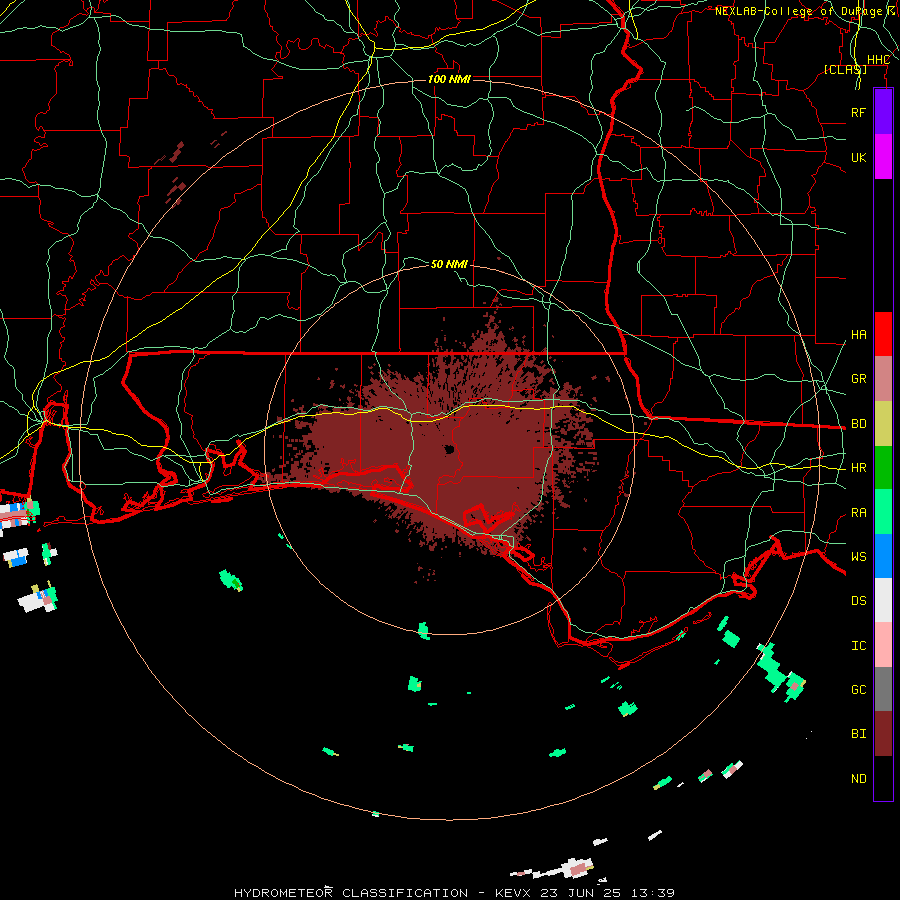Click the WS legend label text

tap(859, 557)
